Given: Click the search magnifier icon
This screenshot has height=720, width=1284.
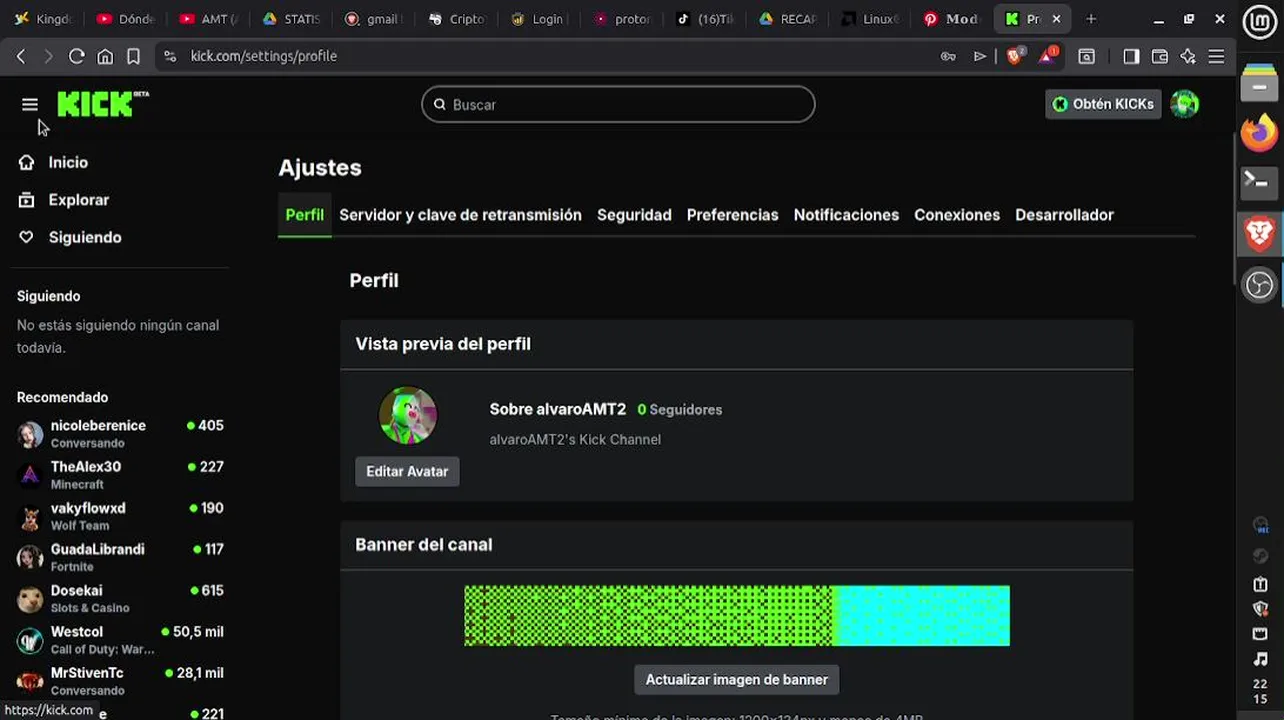Looking at the screenshot, I should pos(440,104).
